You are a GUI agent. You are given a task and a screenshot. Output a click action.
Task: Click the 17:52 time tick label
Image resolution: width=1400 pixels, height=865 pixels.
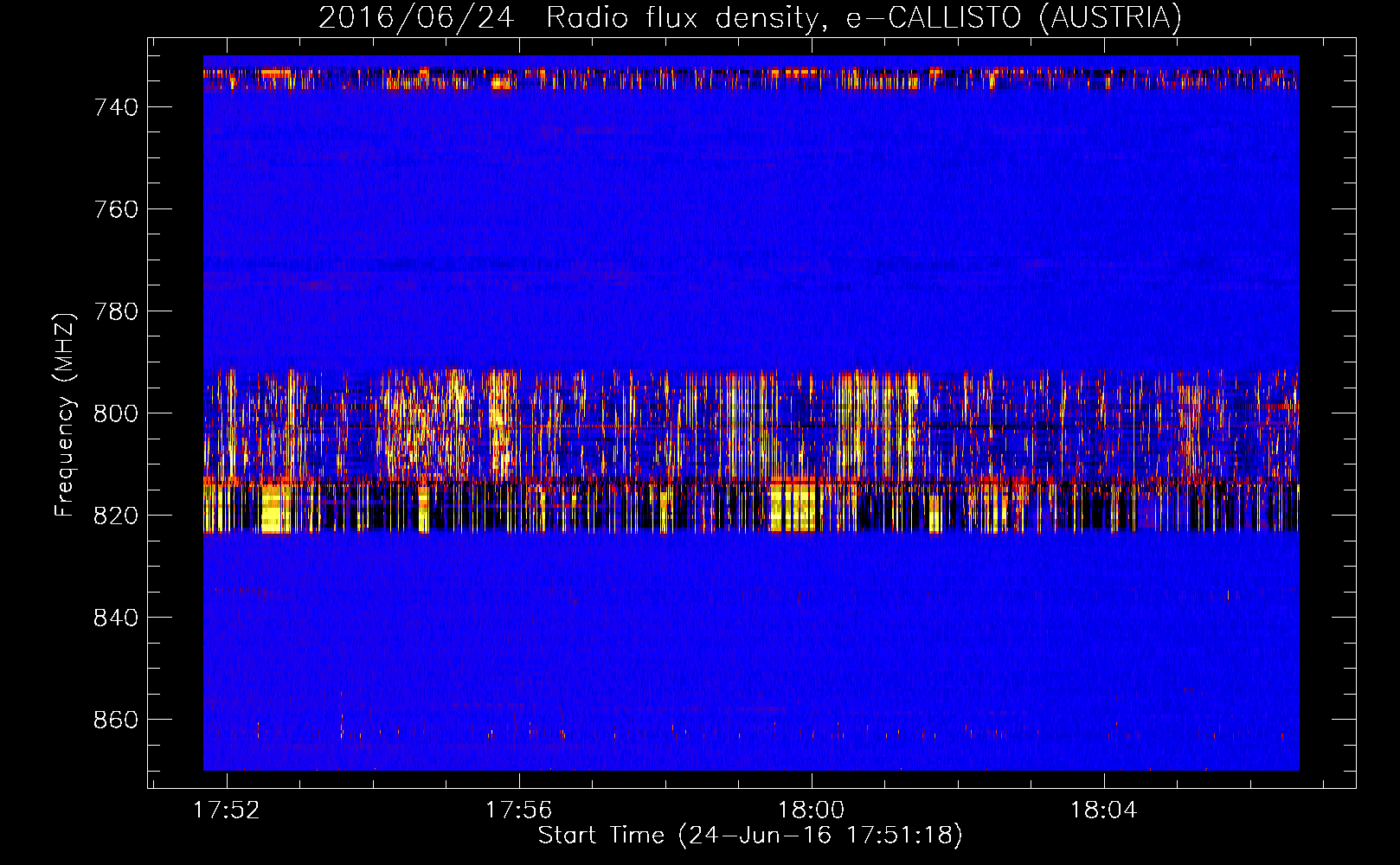coord(226,811)
